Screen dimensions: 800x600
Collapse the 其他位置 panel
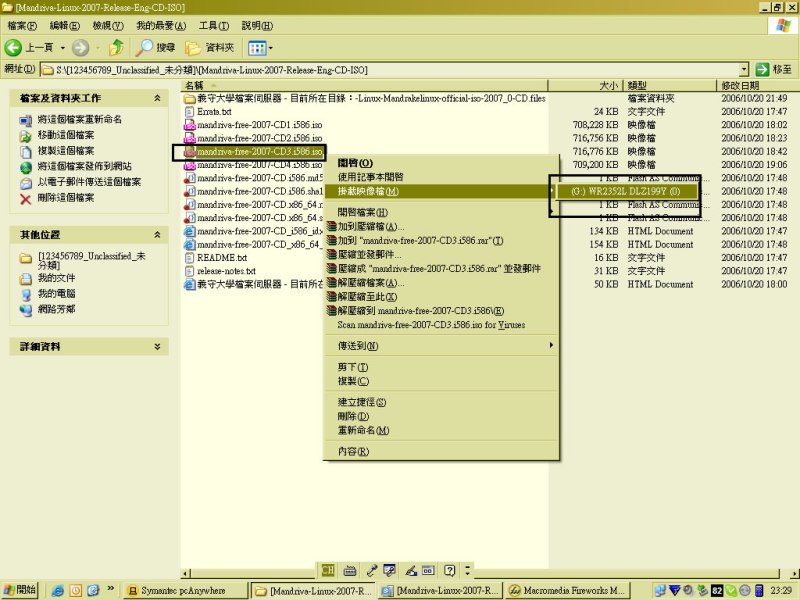point(157,235)
